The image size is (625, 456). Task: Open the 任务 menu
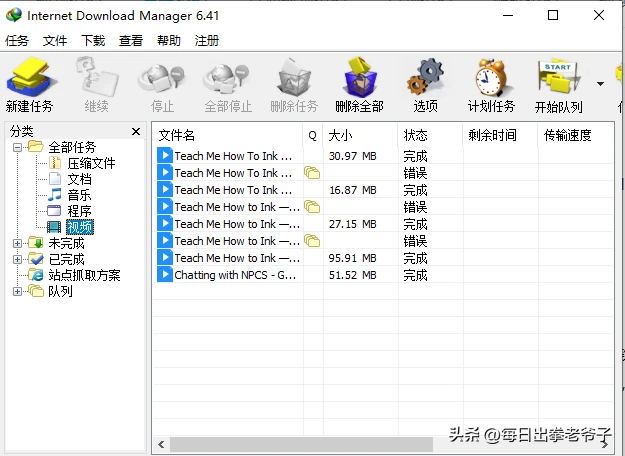click(17, 40)
